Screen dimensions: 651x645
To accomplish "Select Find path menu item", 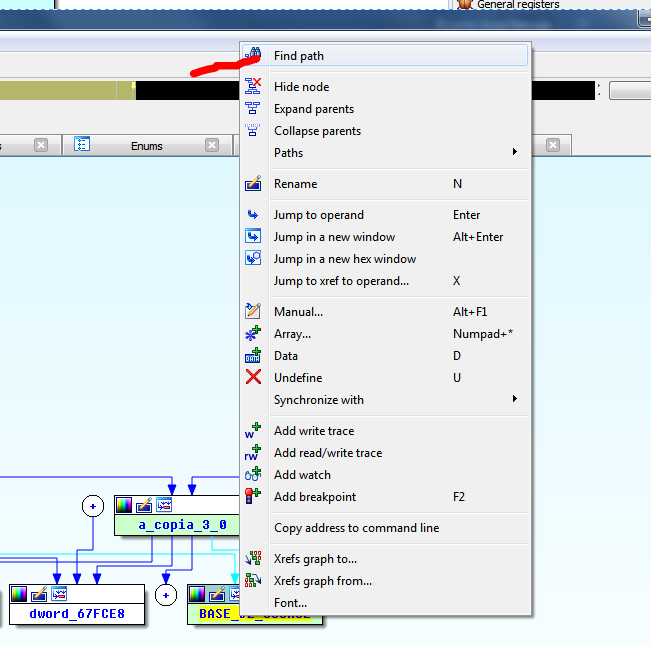I will (x=298, y=56).
